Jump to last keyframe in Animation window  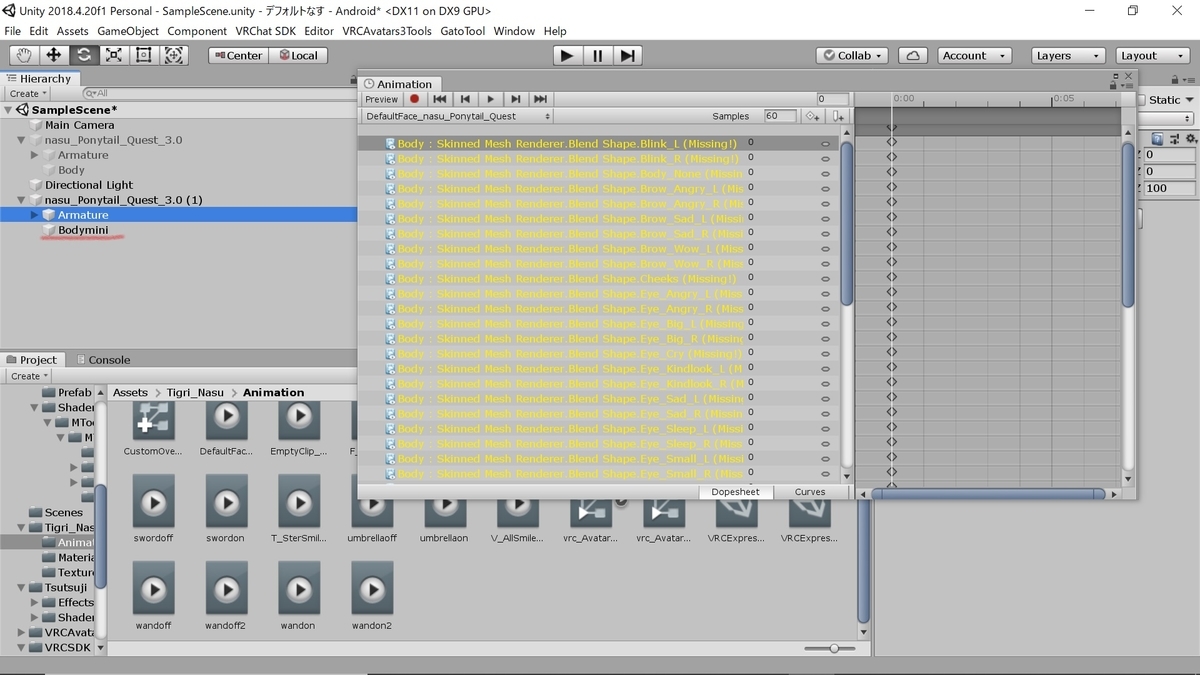coord(540,99)
